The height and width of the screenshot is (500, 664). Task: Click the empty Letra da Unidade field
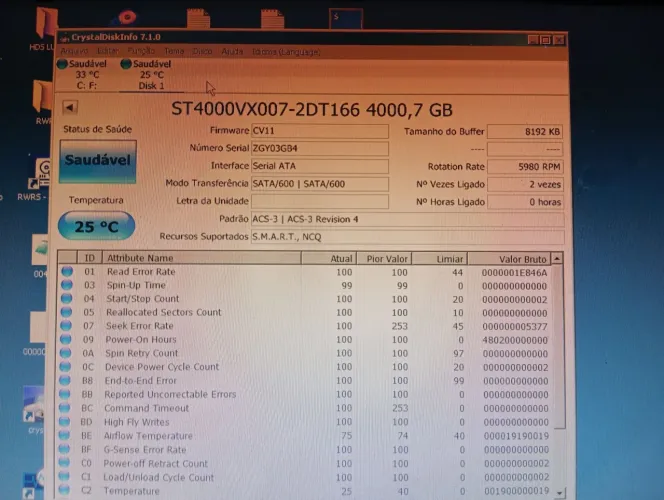(x=320, y=201)
